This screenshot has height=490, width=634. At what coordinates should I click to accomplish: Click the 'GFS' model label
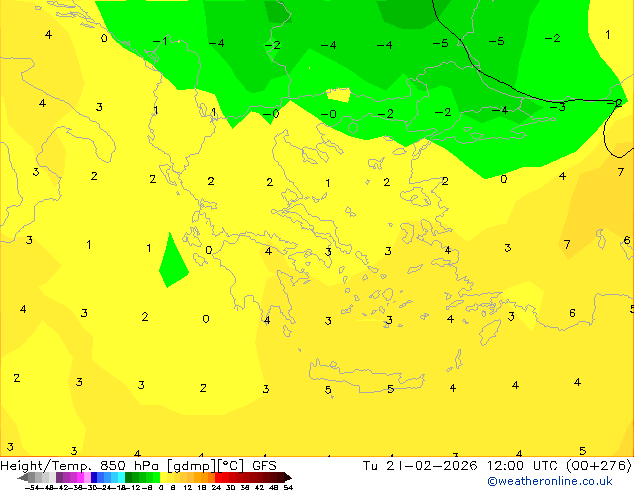264,466
